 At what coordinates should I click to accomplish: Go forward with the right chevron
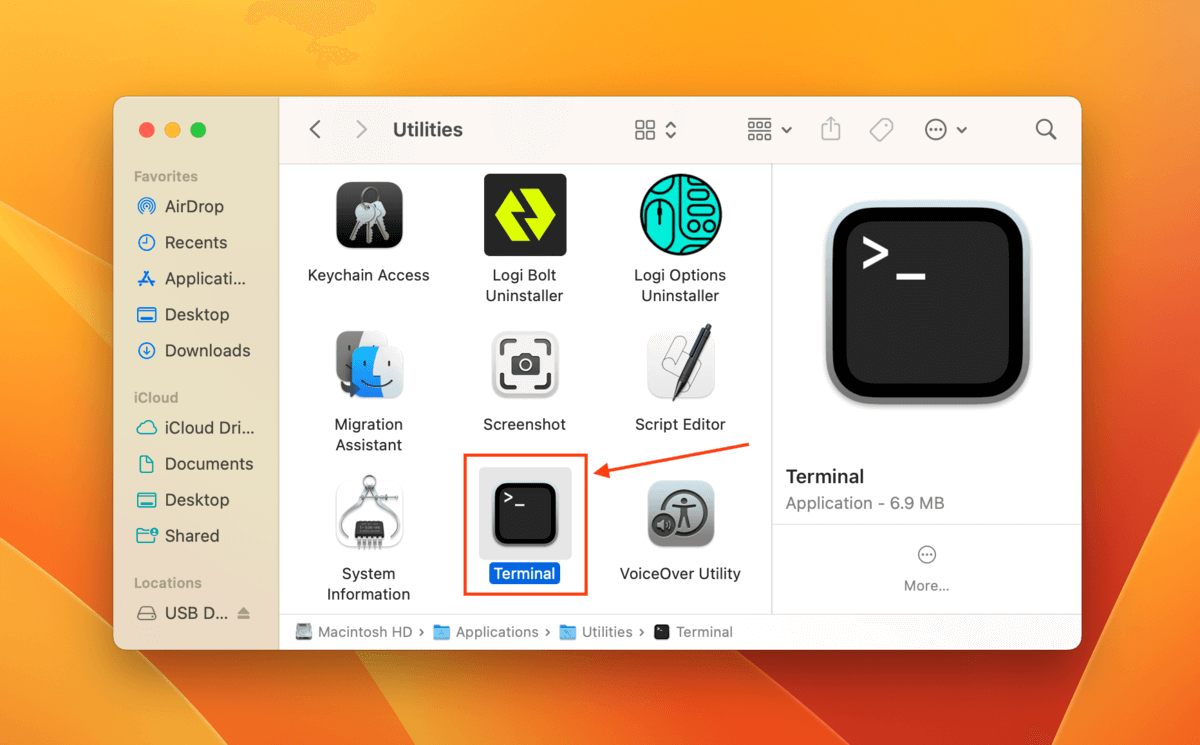click(x=361, y=130)
